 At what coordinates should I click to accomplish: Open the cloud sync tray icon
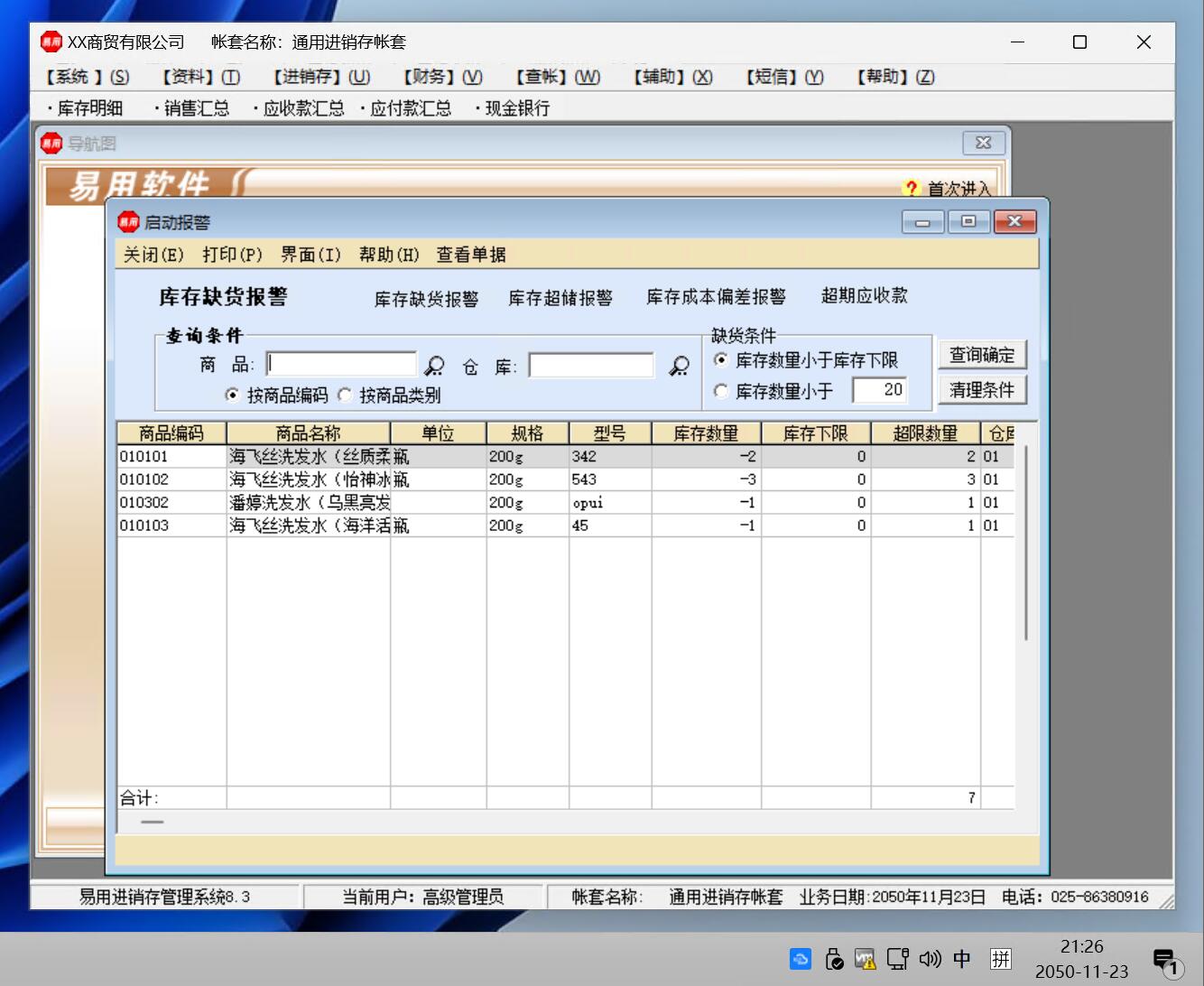point(801,959)
